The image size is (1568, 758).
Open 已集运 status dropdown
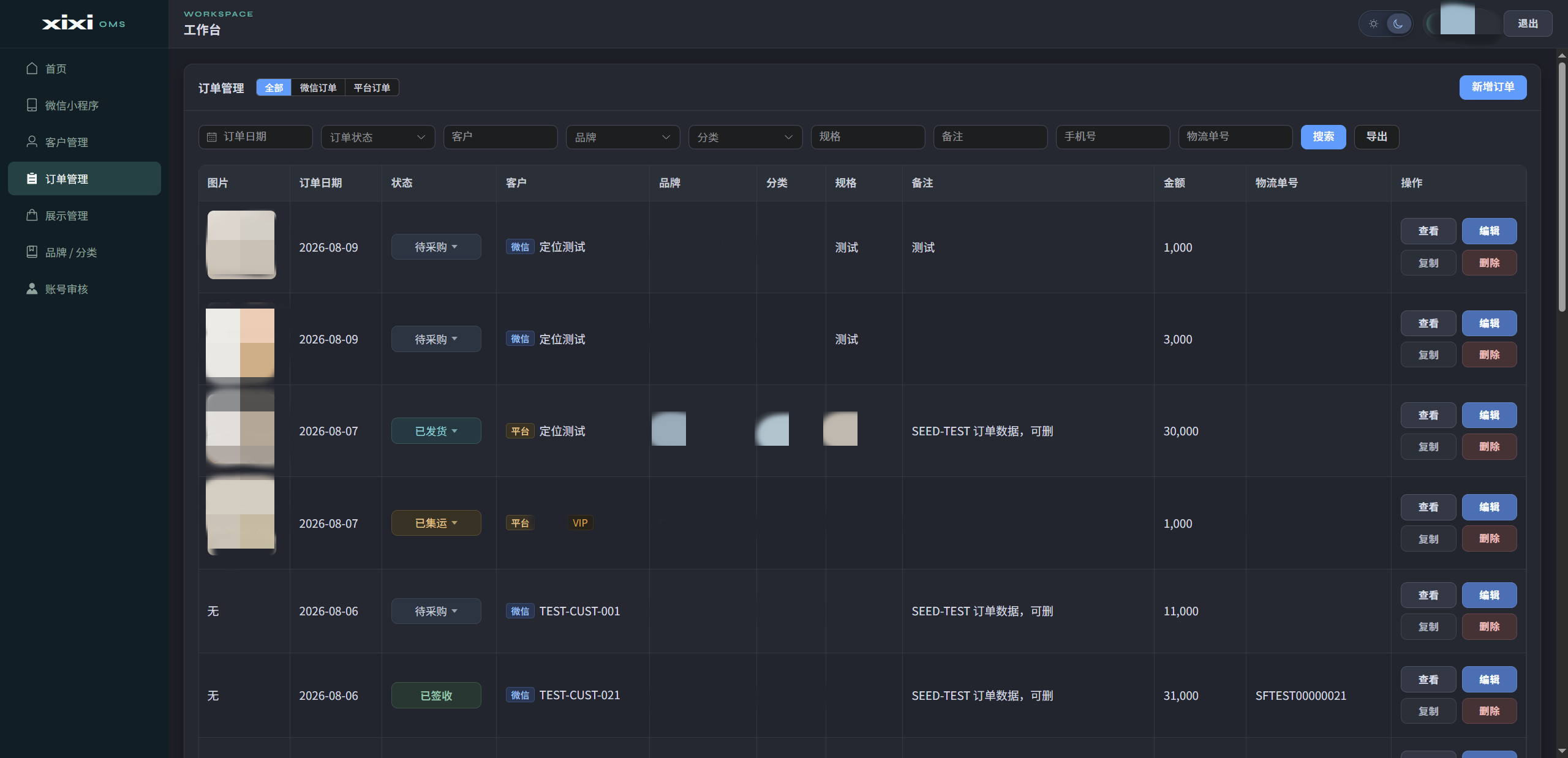pyautogui.click(x=436, y=523)
